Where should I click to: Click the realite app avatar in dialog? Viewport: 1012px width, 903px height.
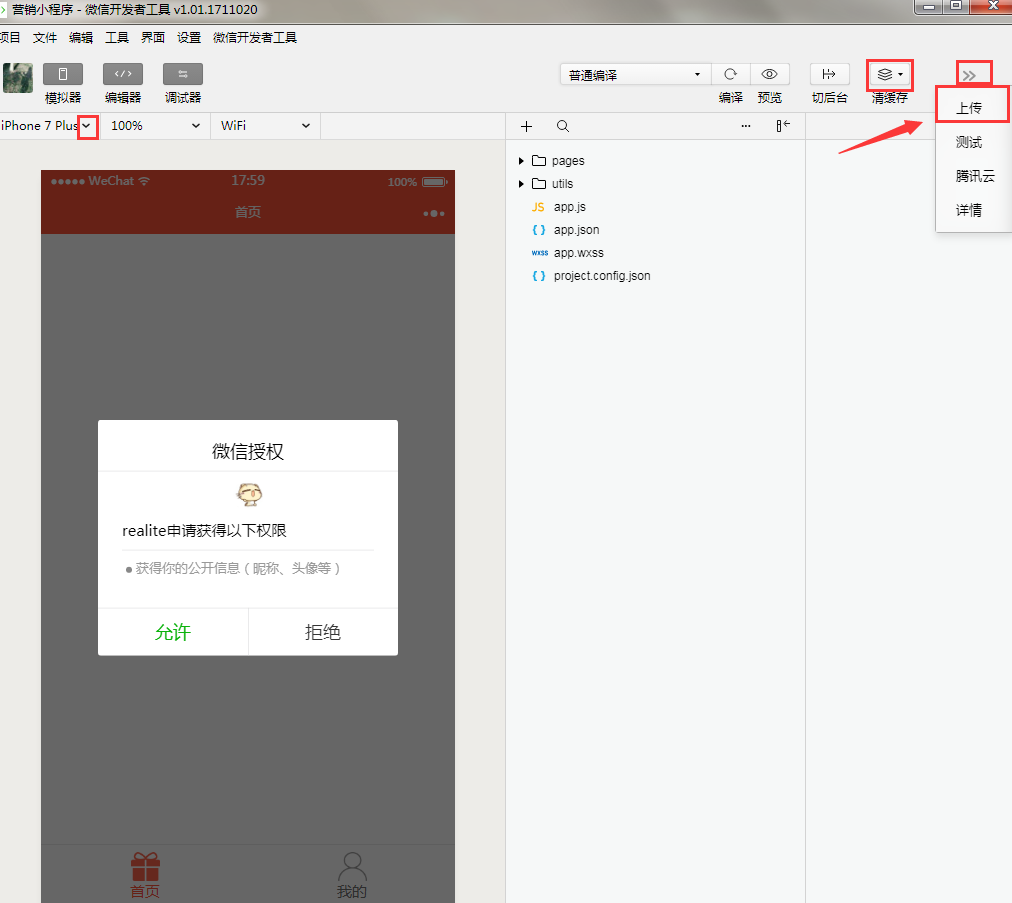249,494
